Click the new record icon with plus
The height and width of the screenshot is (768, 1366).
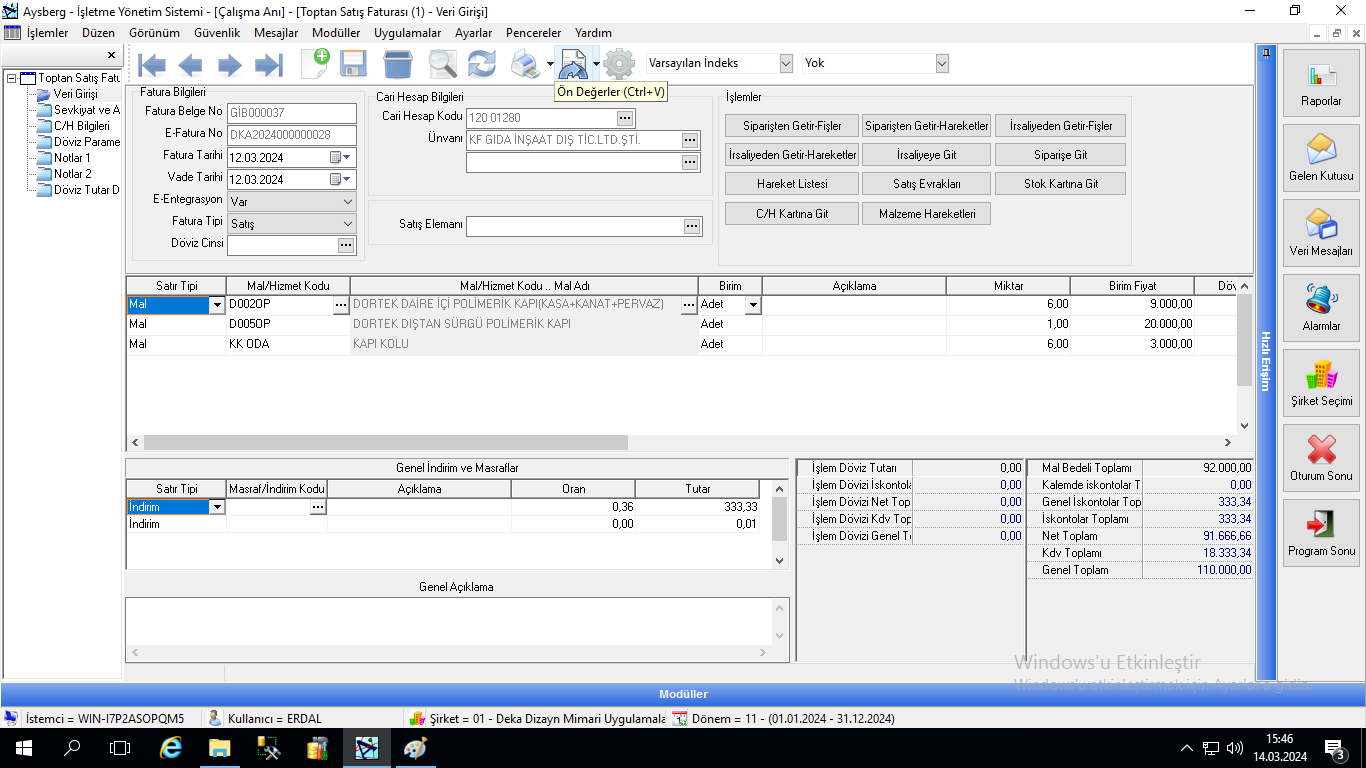315,64
